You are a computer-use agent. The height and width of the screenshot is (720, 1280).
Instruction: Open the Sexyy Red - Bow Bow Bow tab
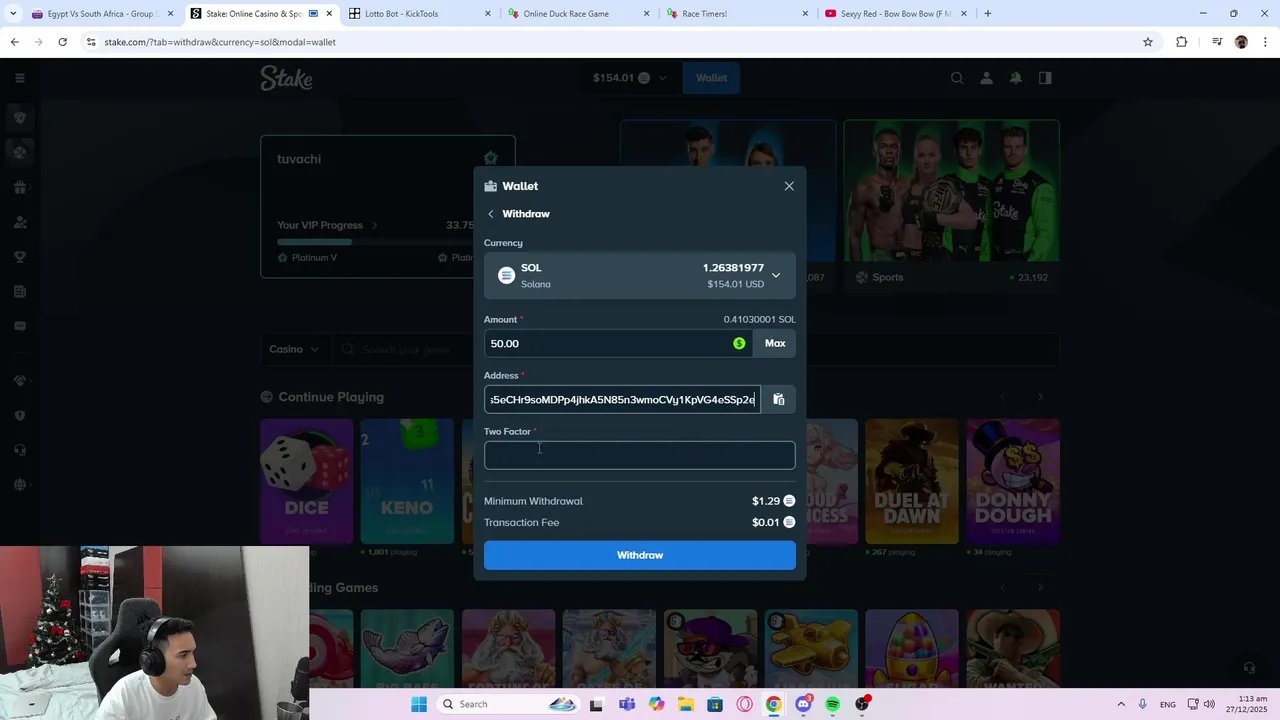895,14
